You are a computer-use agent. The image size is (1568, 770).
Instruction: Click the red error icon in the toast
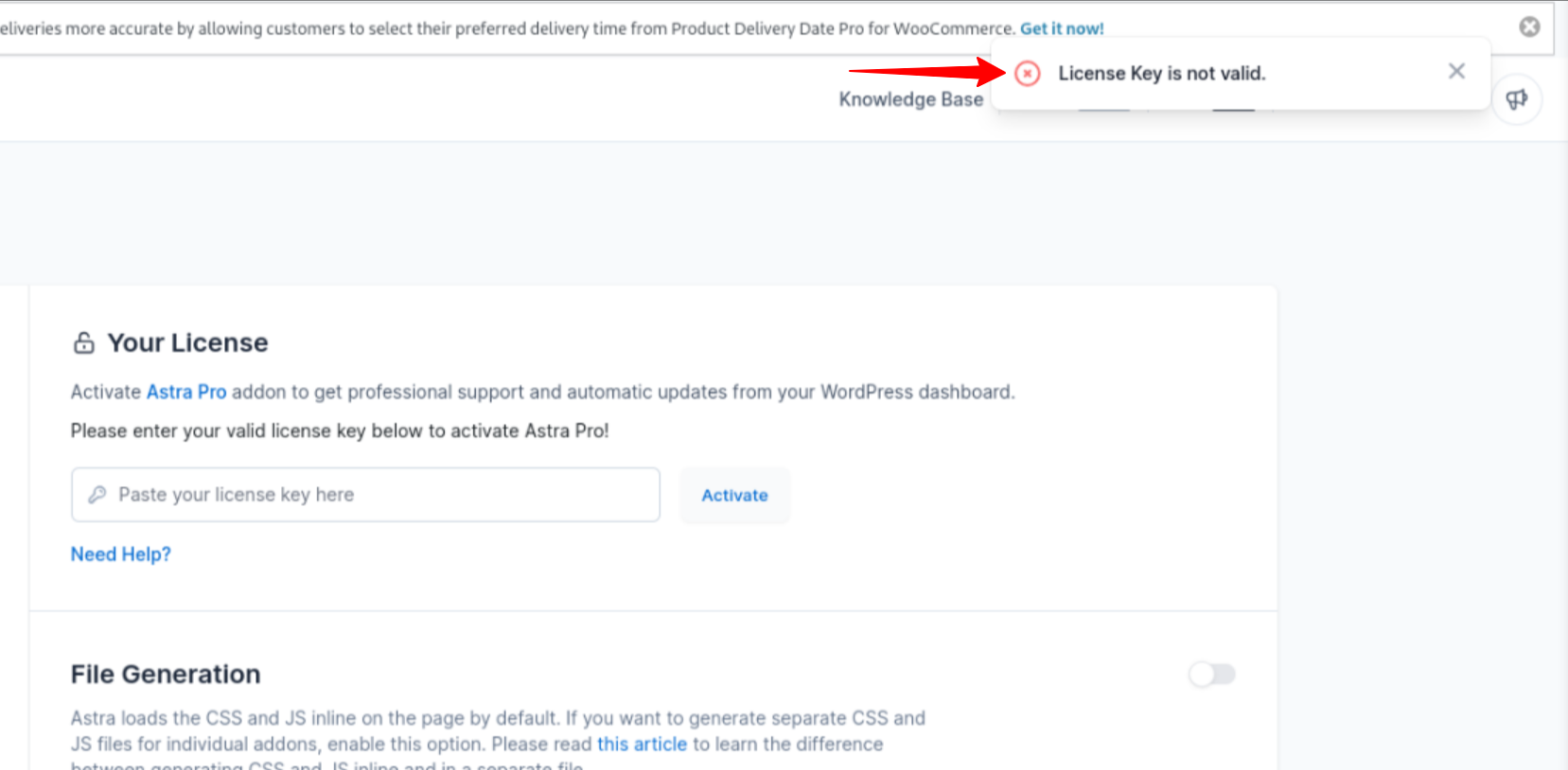coord(1027,73)
